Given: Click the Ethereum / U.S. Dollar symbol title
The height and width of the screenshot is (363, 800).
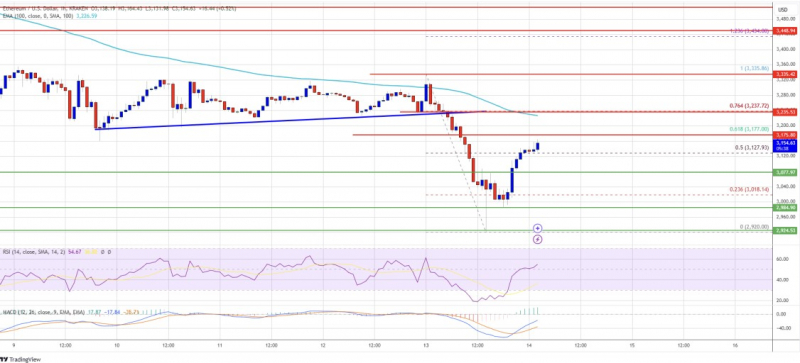Looking at the screenshot, I should pyautogui.click(x=32, y=9).
